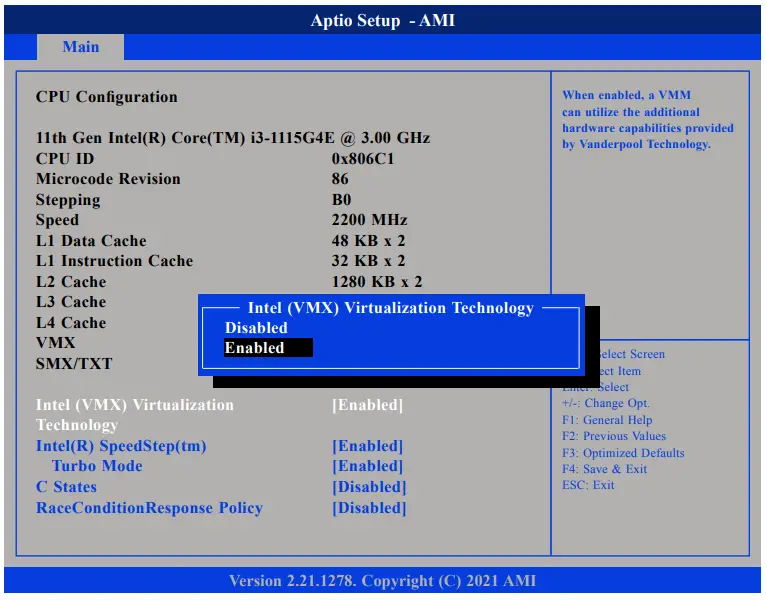The width and height of the screenshot is (767, 600).
Task: Click the F1: General Help hint
Action: click(607, 420)
